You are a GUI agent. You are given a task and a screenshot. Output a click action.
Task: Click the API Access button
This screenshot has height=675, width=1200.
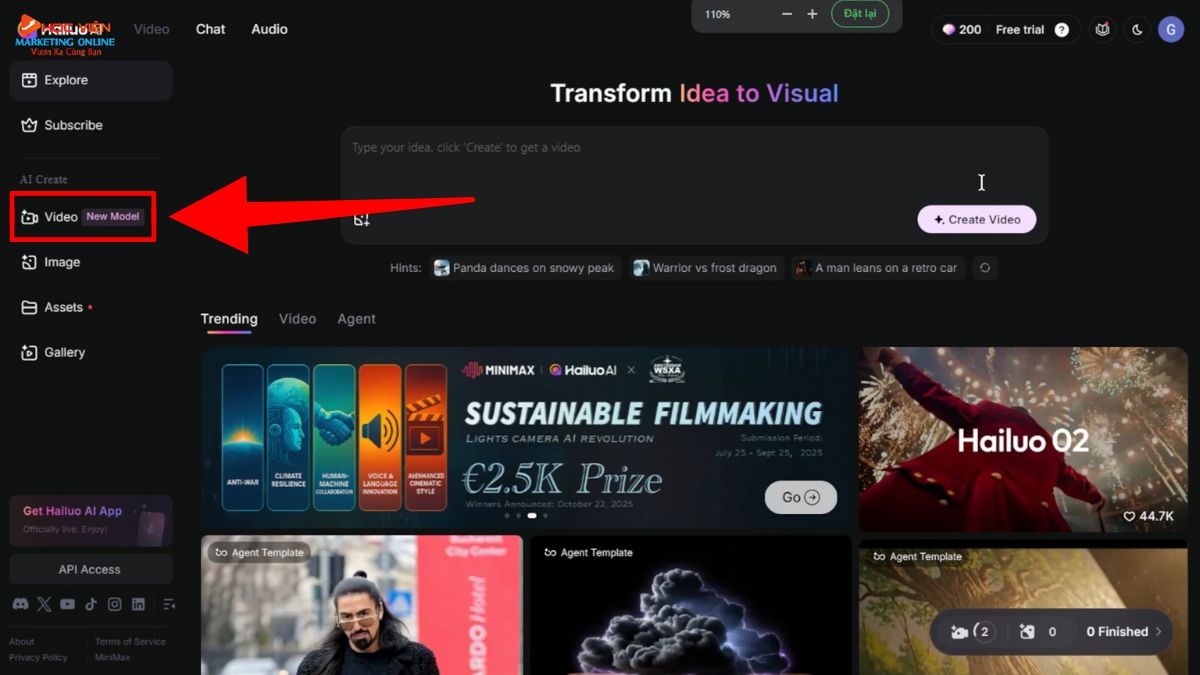point(91,569)
